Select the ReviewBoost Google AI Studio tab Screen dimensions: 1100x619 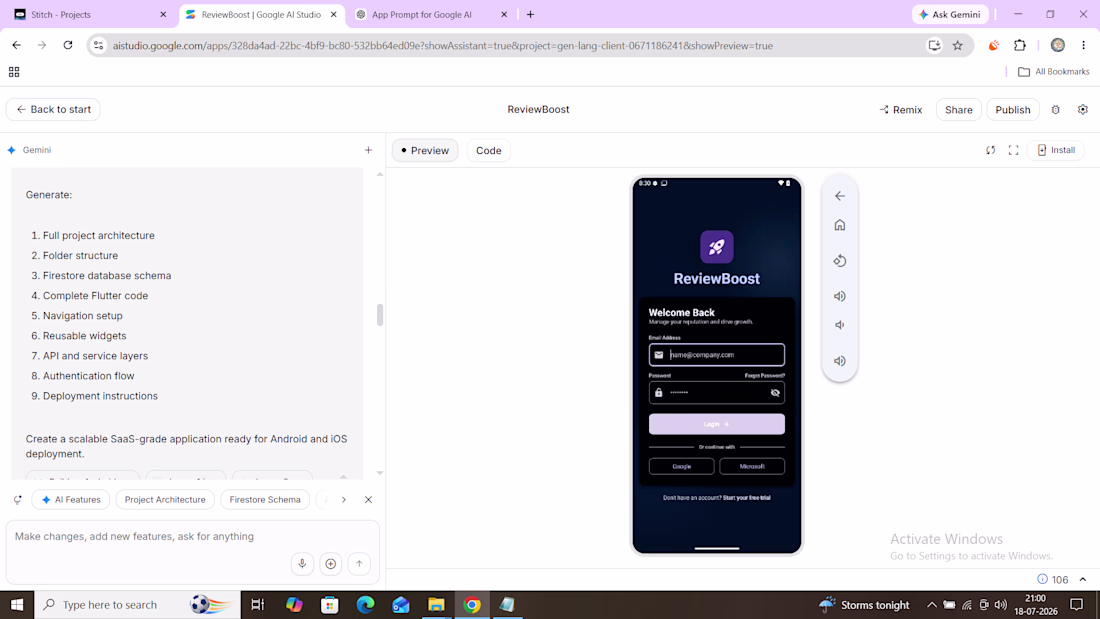[261, 14]
